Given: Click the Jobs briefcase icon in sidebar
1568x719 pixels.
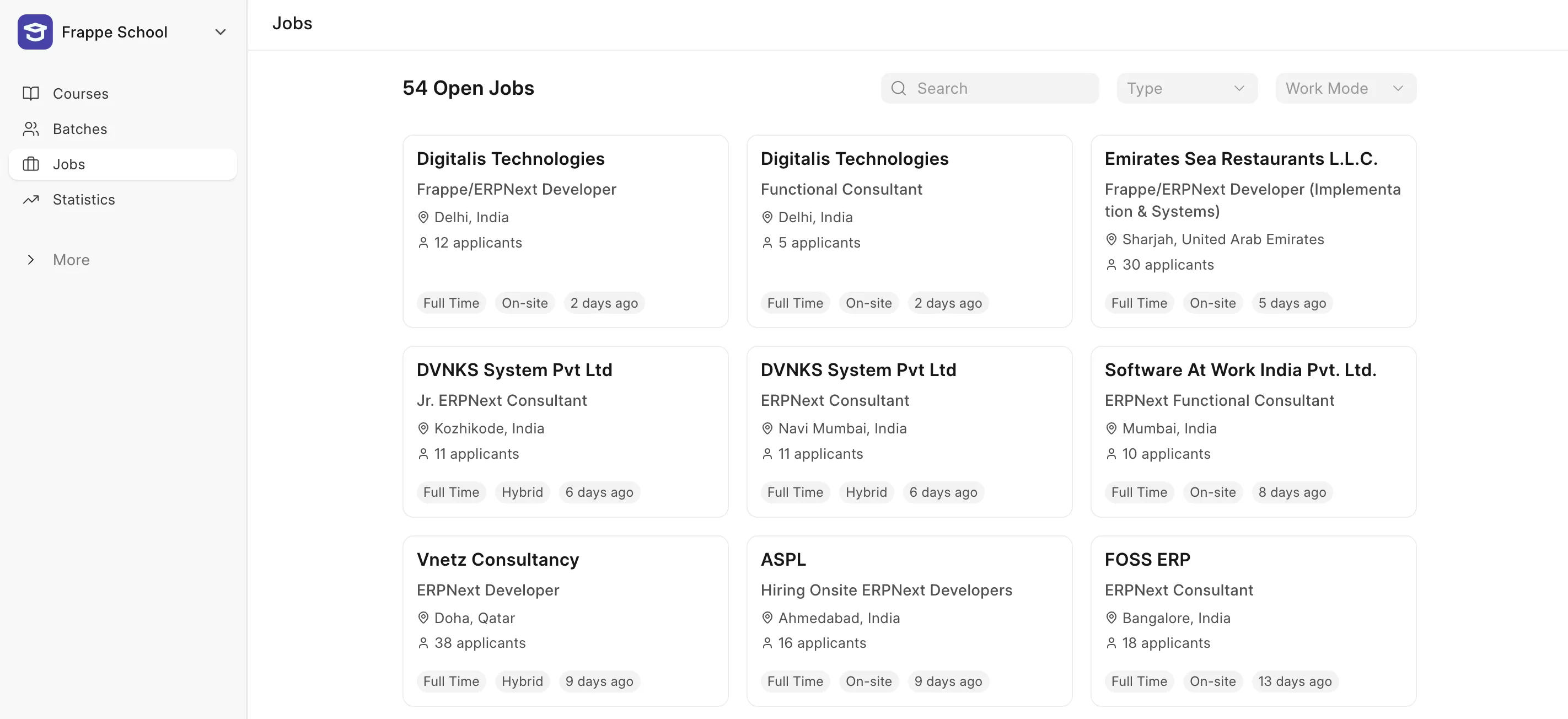Looking at the screenshot, I should pos(30,164).
